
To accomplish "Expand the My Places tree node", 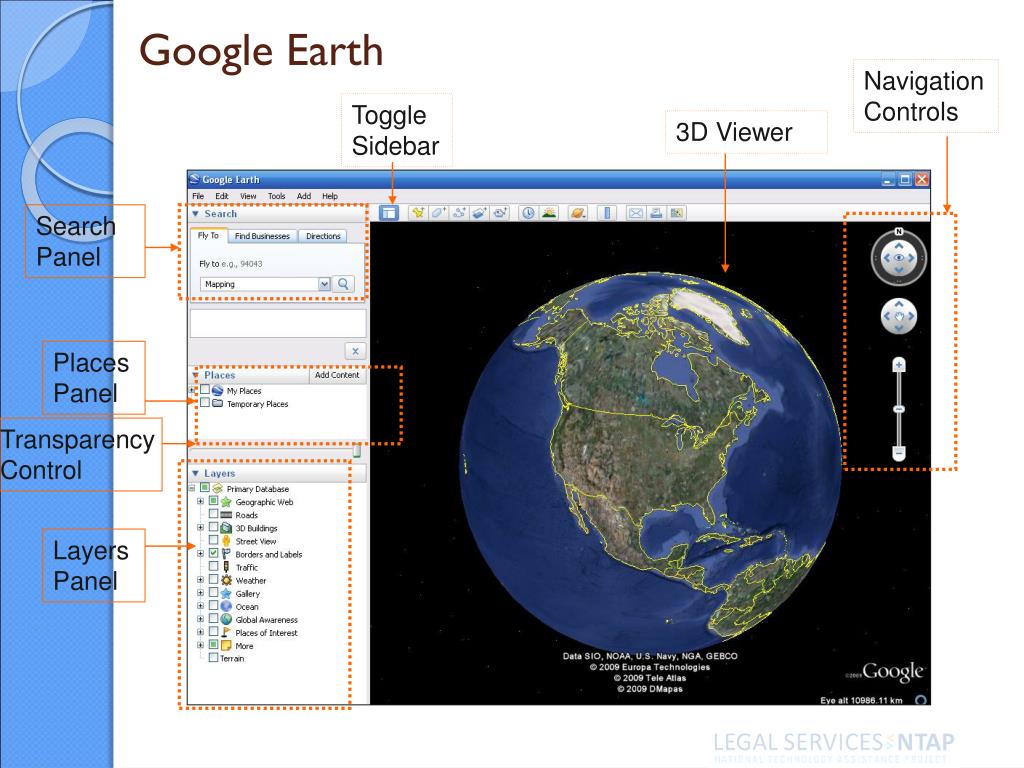I will coord(193,391).
